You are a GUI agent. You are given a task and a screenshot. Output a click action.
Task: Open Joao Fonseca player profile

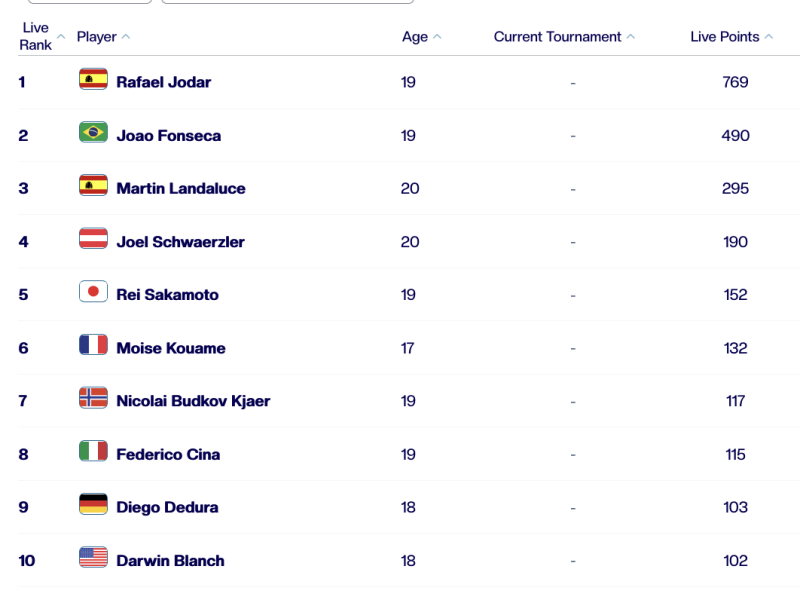(x=168, y=135)
